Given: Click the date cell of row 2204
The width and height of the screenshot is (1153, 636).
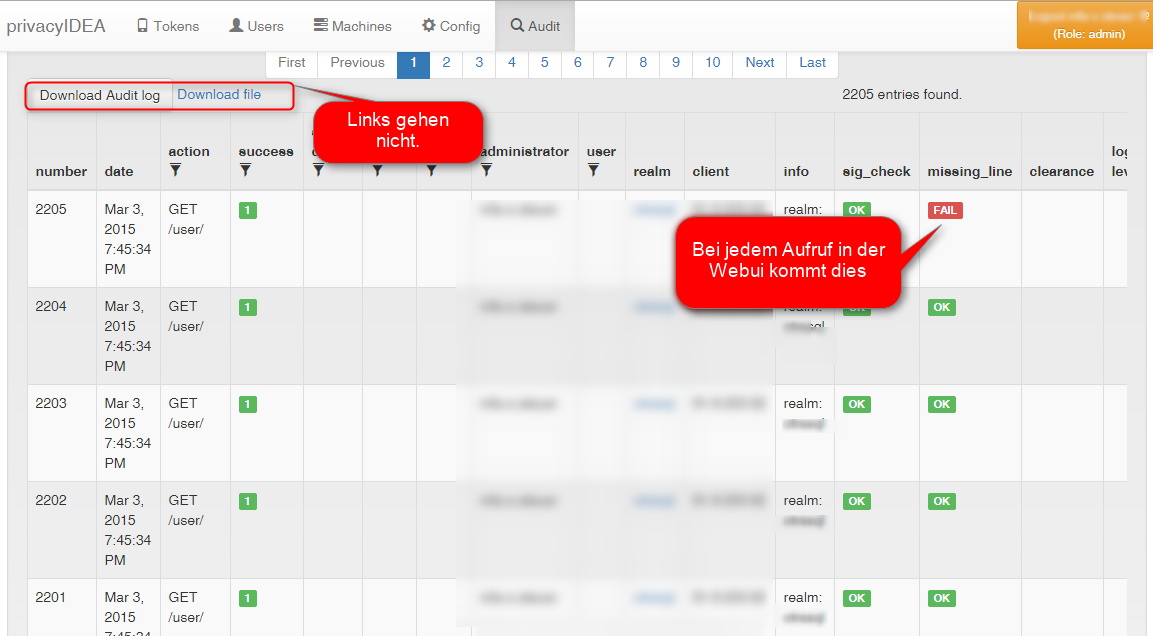Looking at the screenshot, I should click(x=128, y=336).
